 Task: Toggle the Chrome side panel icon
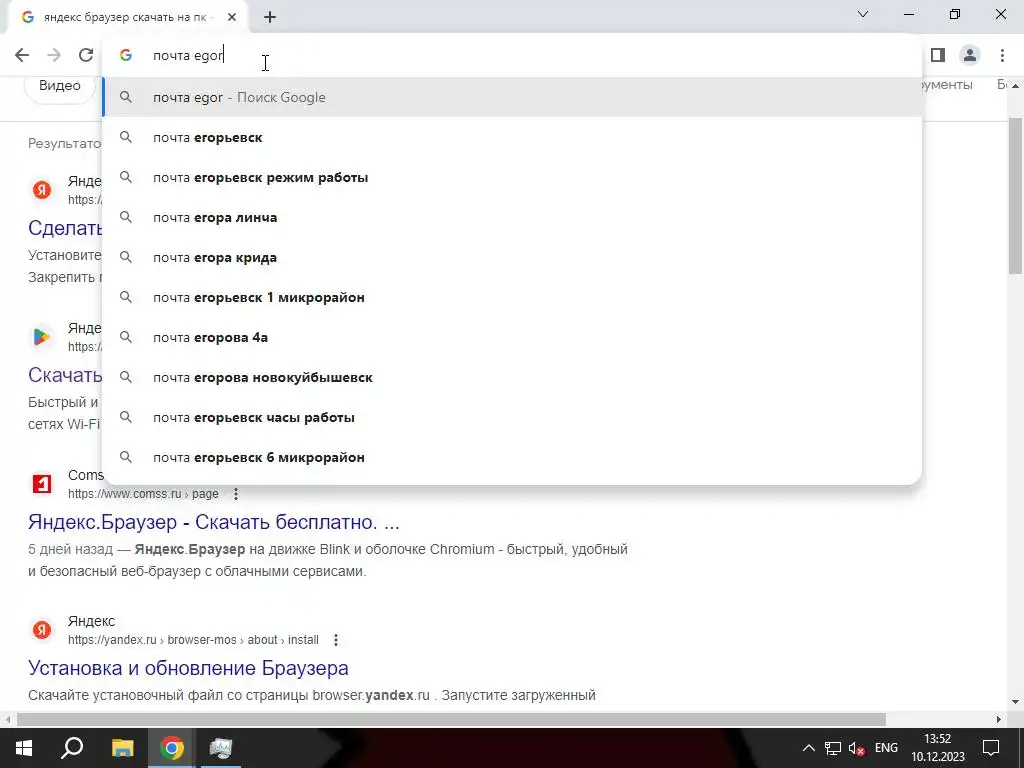(938, 56)
